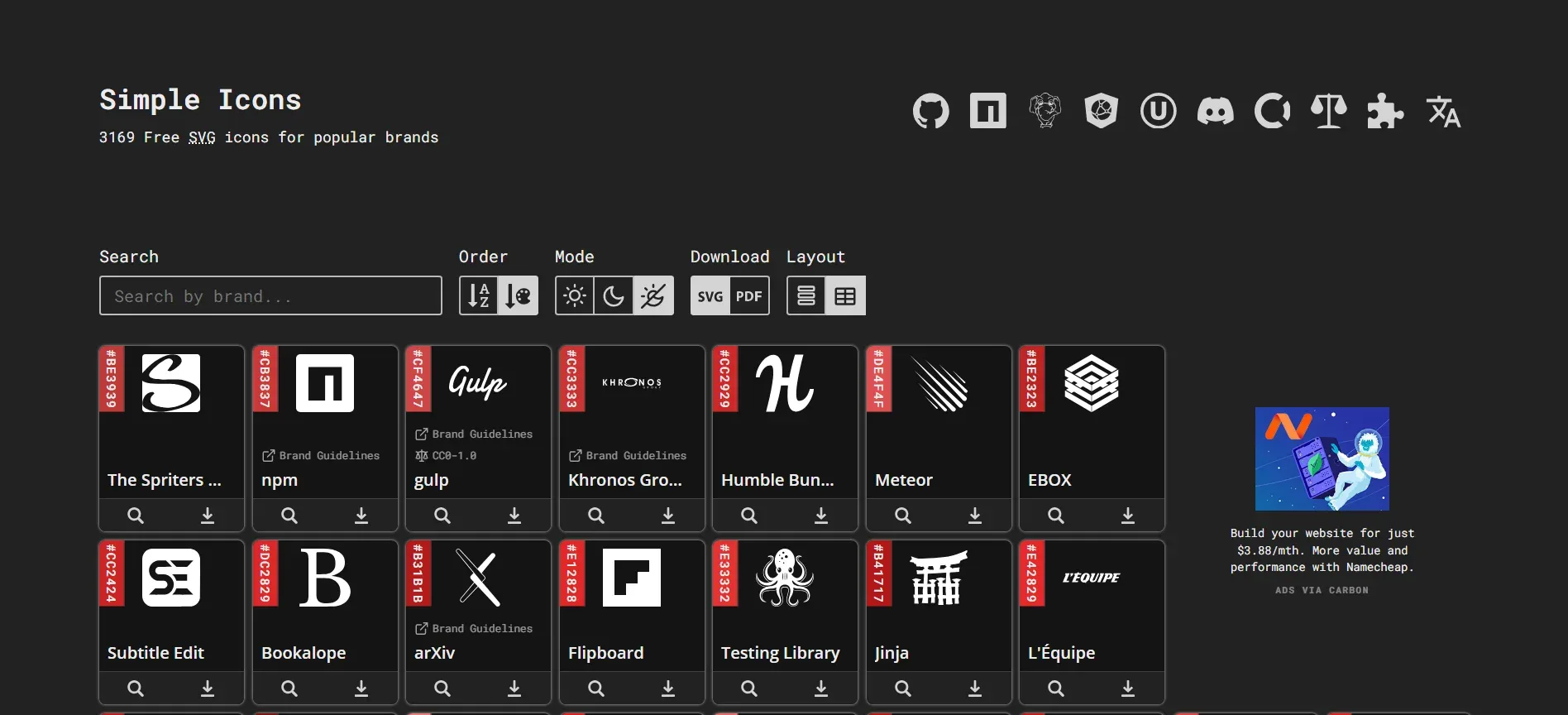Download the L'Équipe icon

point(1128,689)
